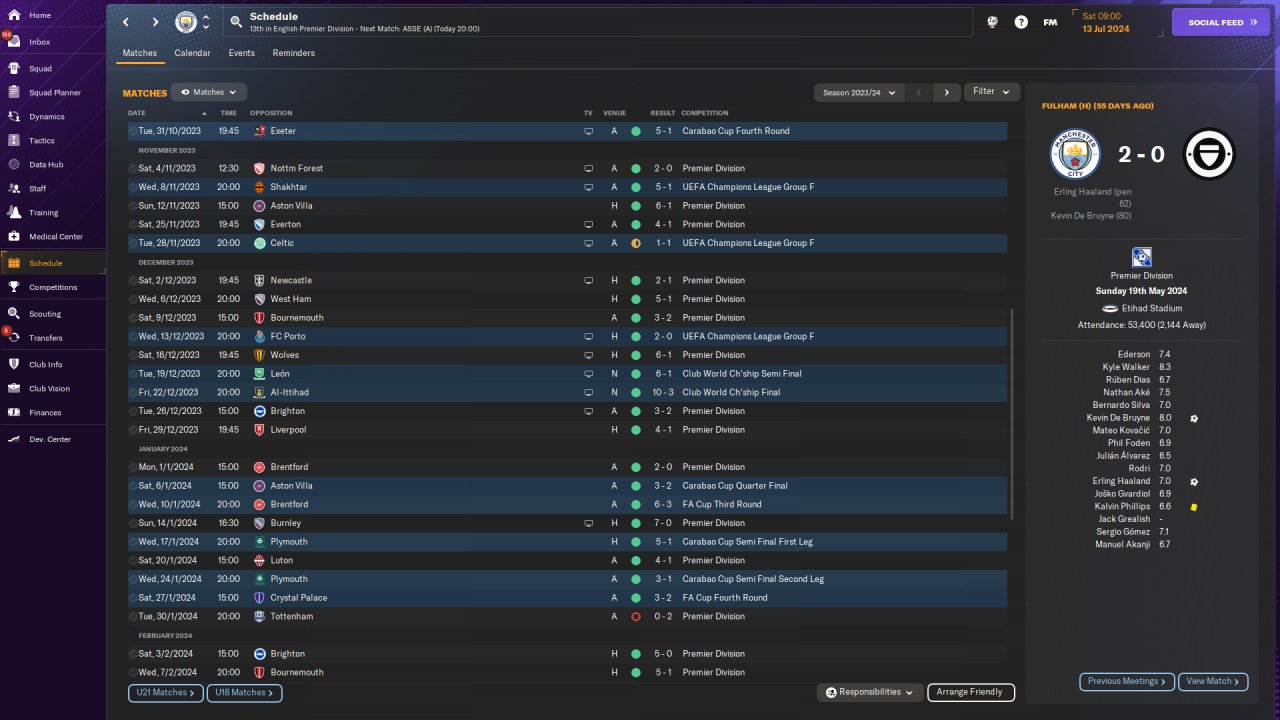
Task: Click the Premier Division logo in the match panel
Action: [1141, 257]
